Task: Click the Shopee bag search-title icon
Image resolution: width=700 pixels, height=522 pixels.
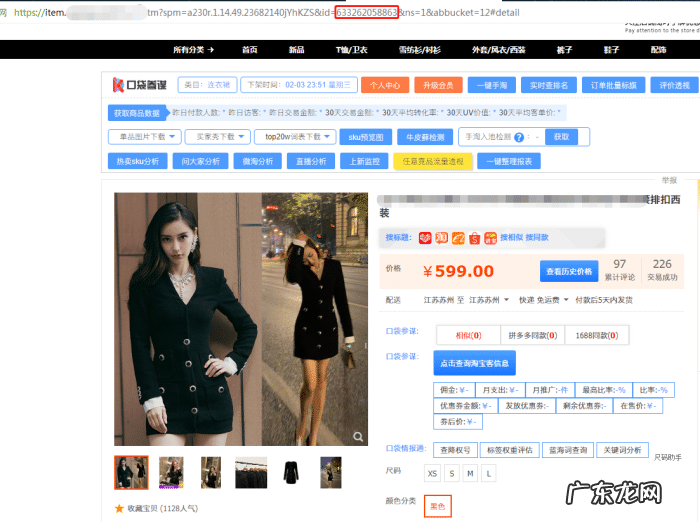Action: (474, 238)
